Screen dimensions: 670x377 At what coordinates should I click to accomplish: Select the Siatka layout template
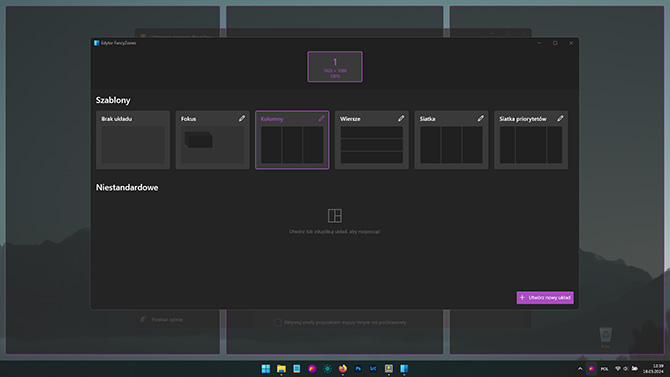451,140
